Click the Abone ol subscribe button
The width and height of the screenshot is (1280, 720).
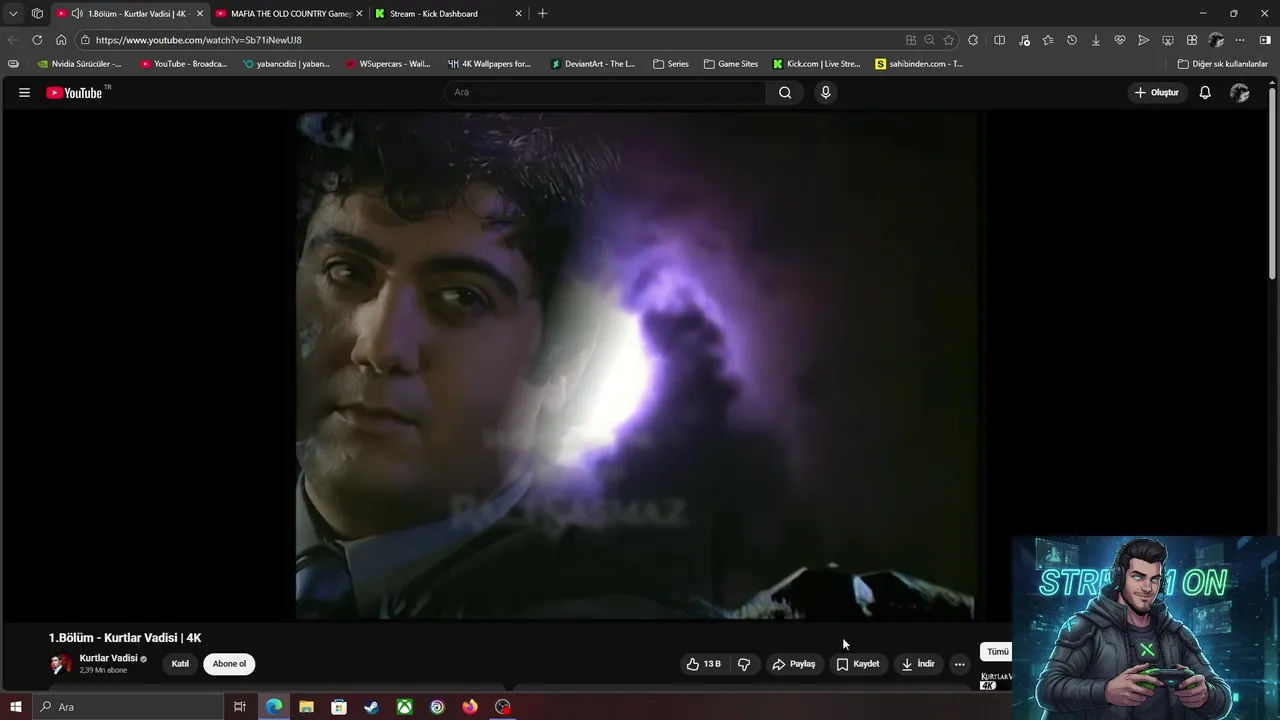coord(229,664)
